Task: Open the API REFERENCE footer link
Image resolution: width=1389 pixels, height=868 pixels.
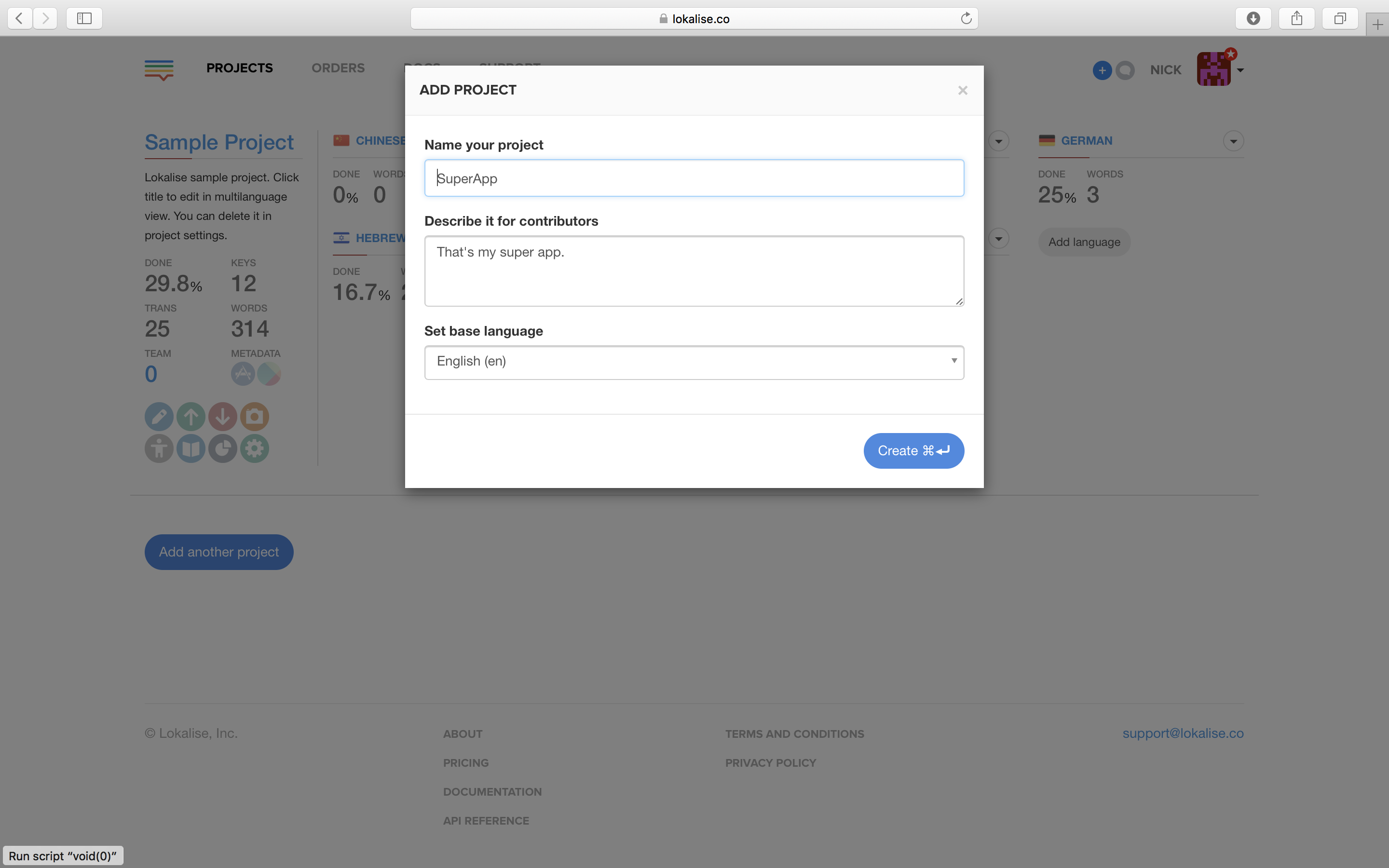Action: (486, 821)
